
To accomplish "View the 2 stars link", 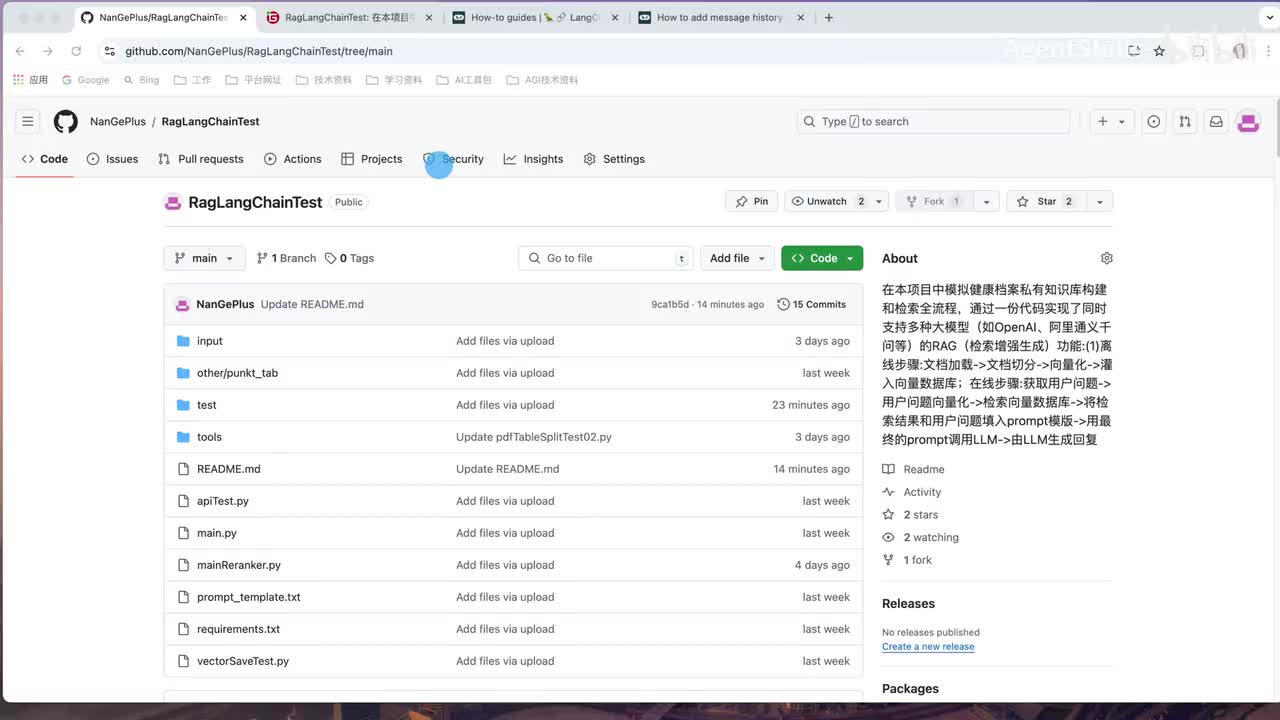I will pyautogui.click(x=910, y=515).
